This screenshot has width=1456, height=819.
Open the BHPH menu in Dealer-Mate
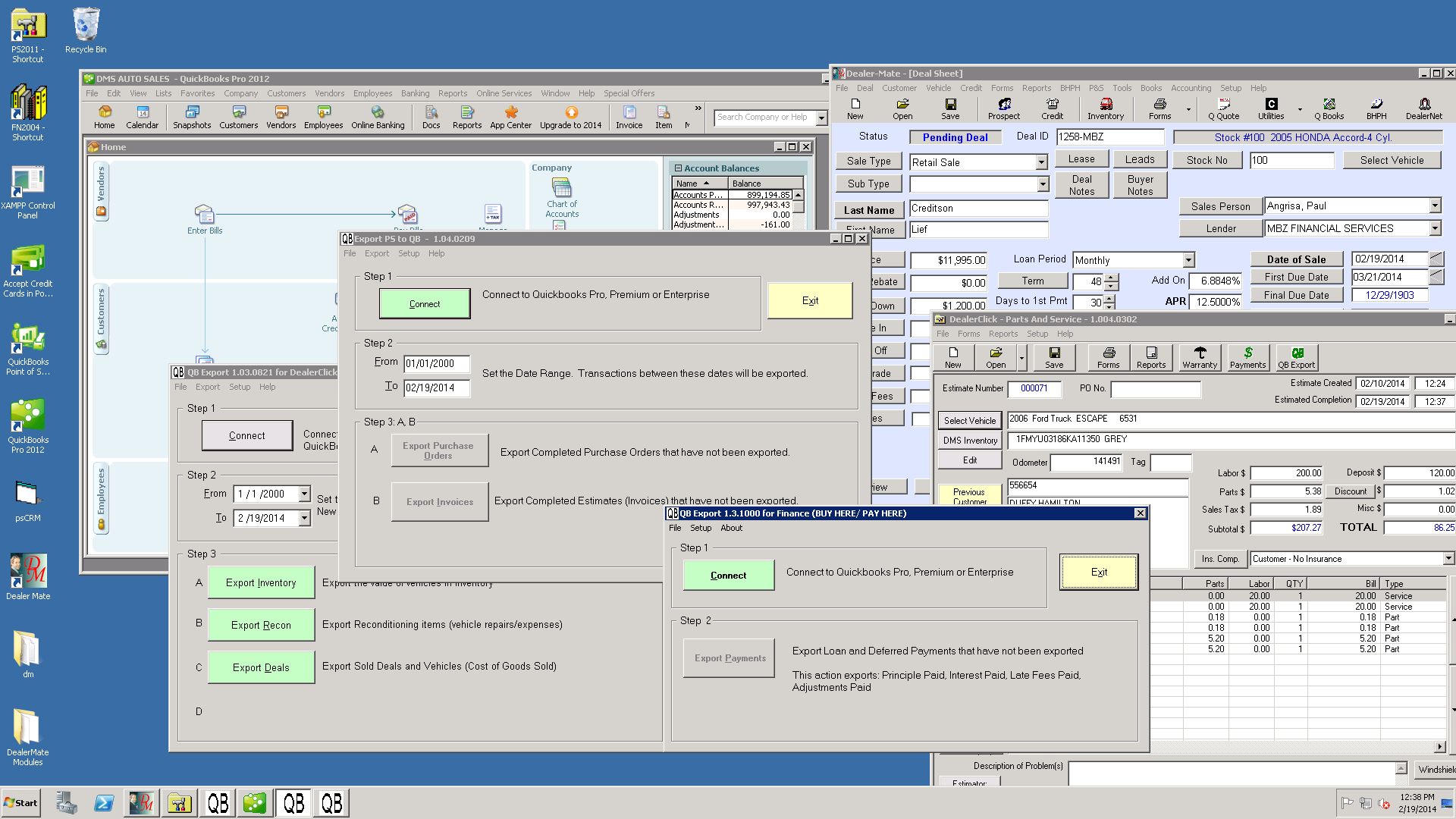(x=1069, y=88)
